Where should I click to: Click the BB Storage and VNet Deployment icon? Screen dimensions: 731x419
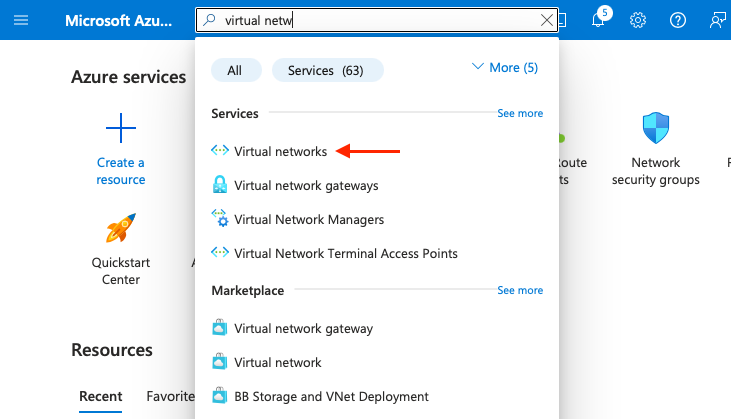pos(220,396)
